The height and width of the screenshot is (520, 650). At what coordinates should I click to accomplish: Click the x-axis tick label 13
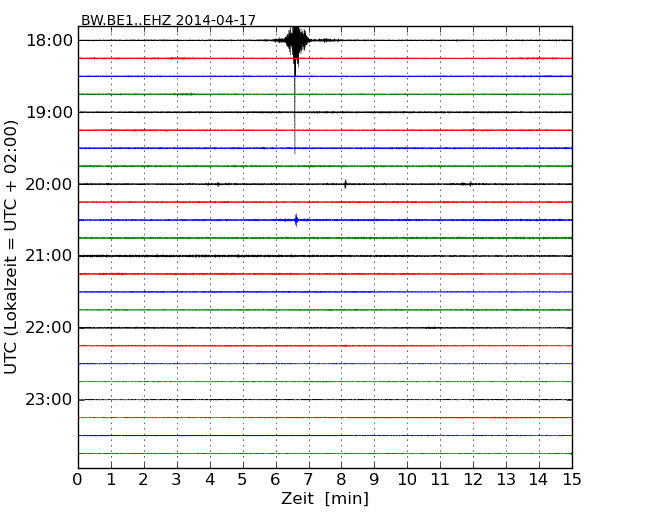tap(506, 479)
